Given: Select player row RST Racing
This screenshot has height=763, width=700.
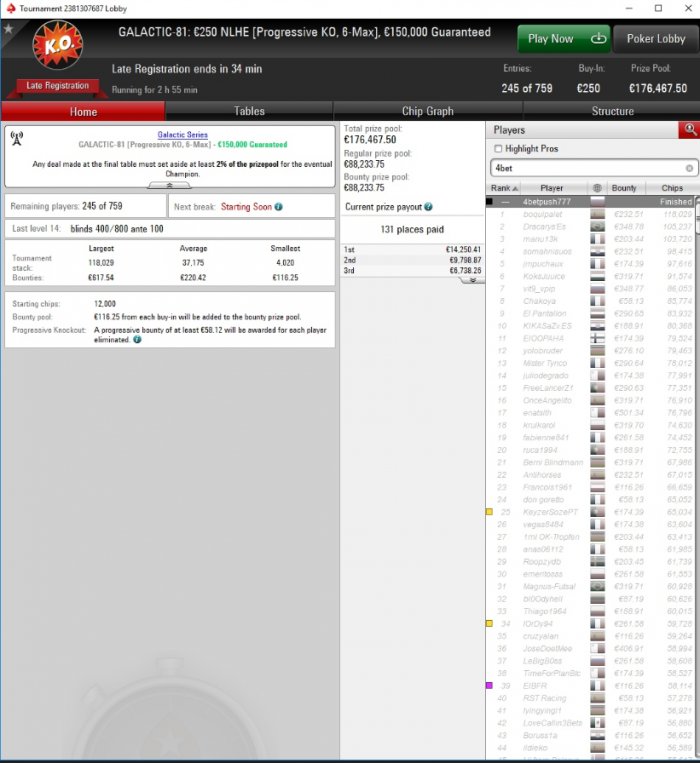Looking at the screenshot, I should (x=590, y=698).
